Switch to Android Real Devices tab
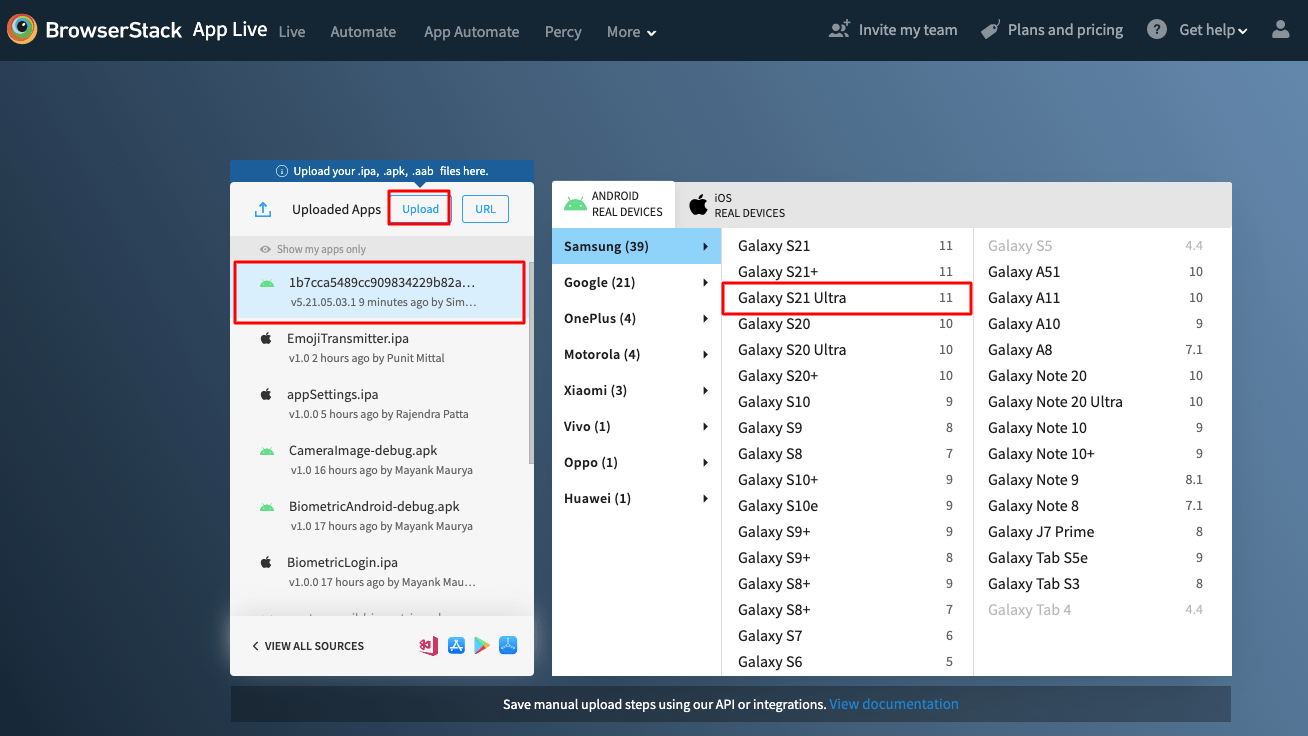Image resolution: width=1308 pixels, height=736 pixels. coord(613,203)
